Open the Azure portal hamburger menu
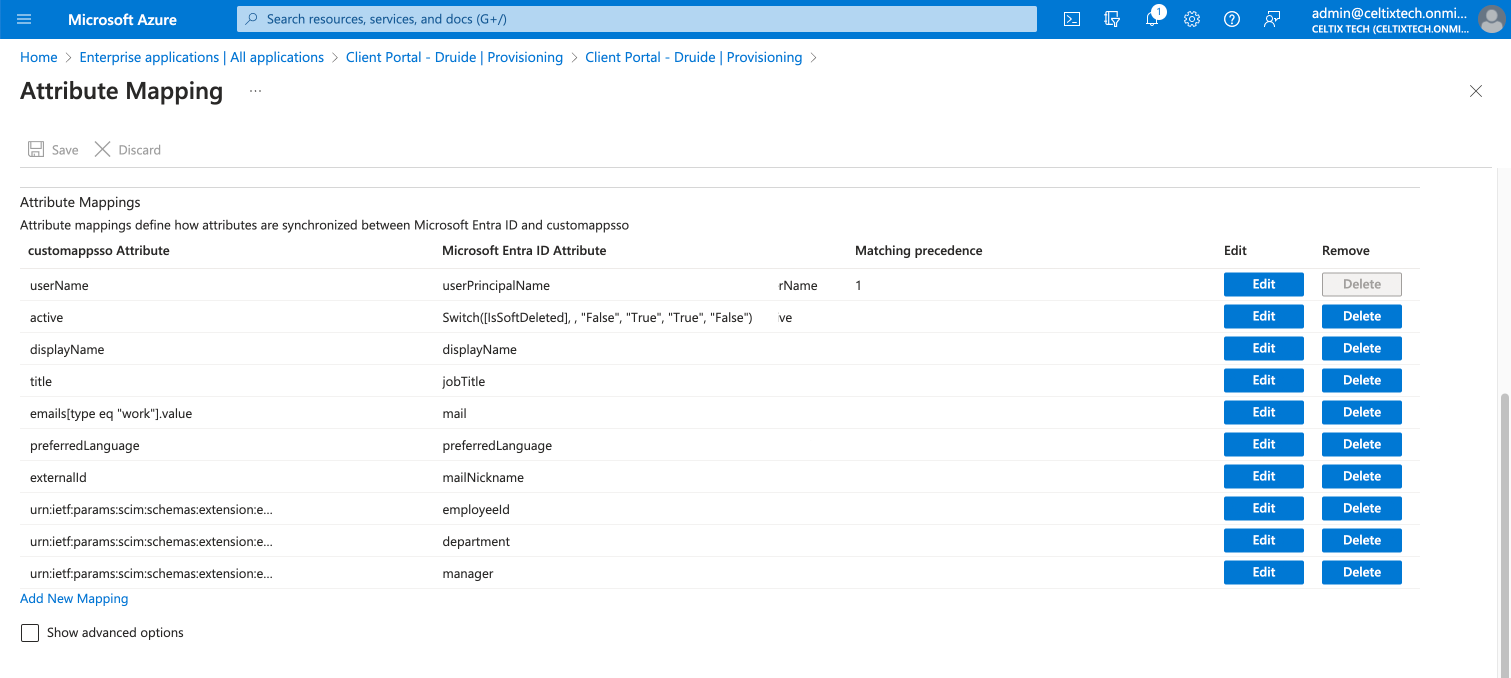This screenshot has width=1511, height=678. [x=25, y=19]
